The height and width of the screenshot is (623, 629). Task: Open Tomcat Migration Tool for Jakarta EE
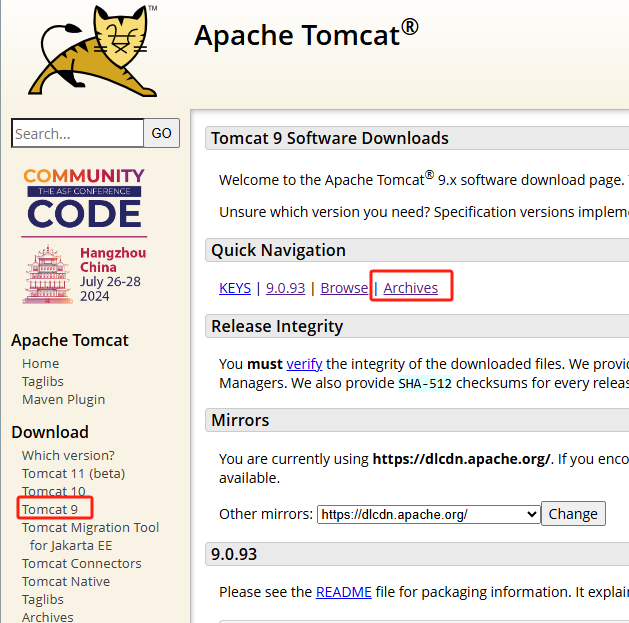90,536
